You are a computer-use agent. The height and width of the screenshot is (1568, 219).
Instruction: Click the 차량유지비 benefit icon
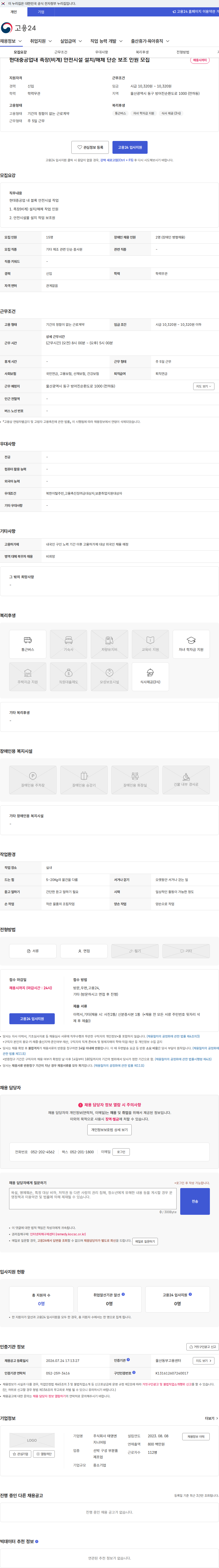[109, 644]
